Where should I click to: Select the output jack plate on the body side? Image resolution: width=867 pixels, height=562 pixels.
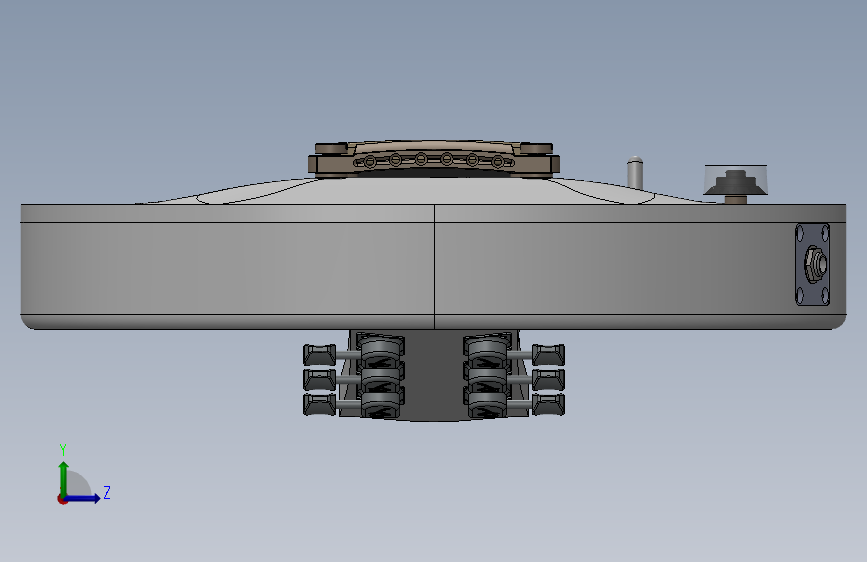(x=812, y=264)
